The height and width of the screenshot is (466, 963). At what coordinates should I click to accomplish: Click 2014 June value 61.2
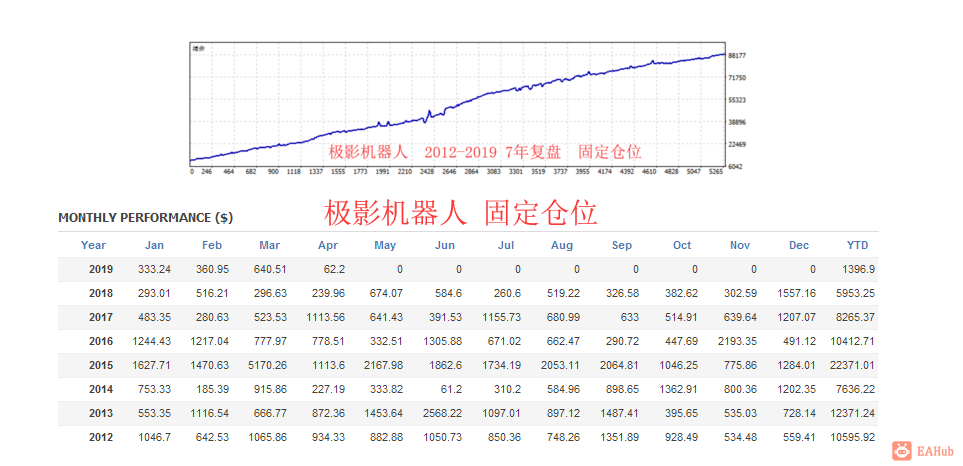[450, 389]
